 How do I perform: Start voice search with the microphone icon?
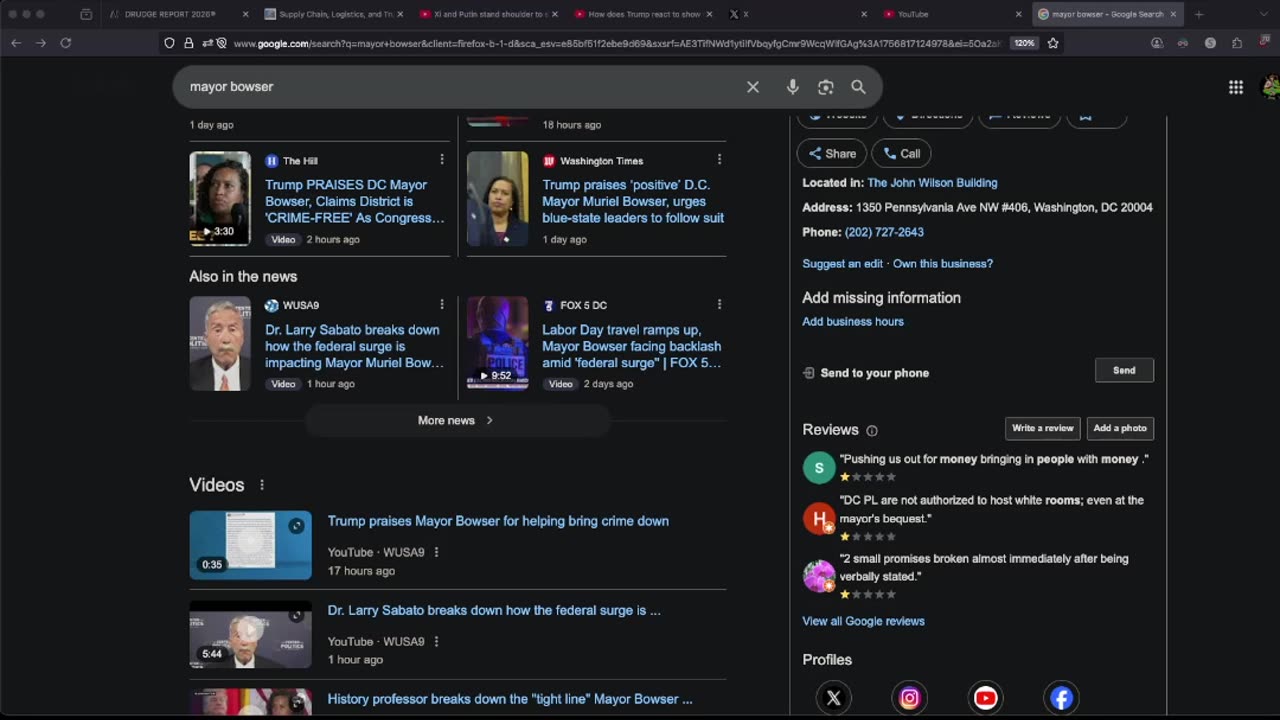[x=792, y=87]
